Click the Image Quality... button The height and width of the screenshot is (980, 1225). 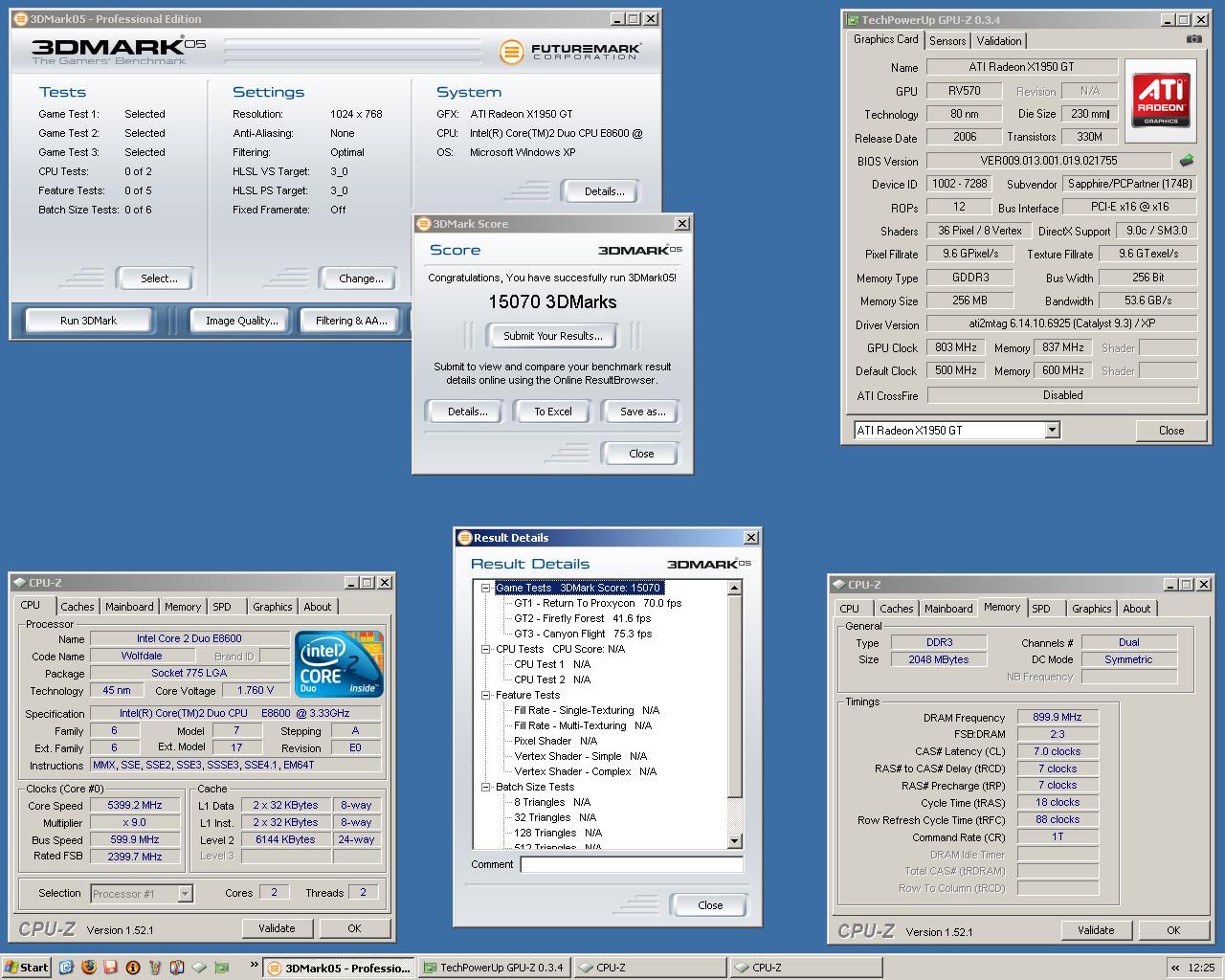click(241, 321)
